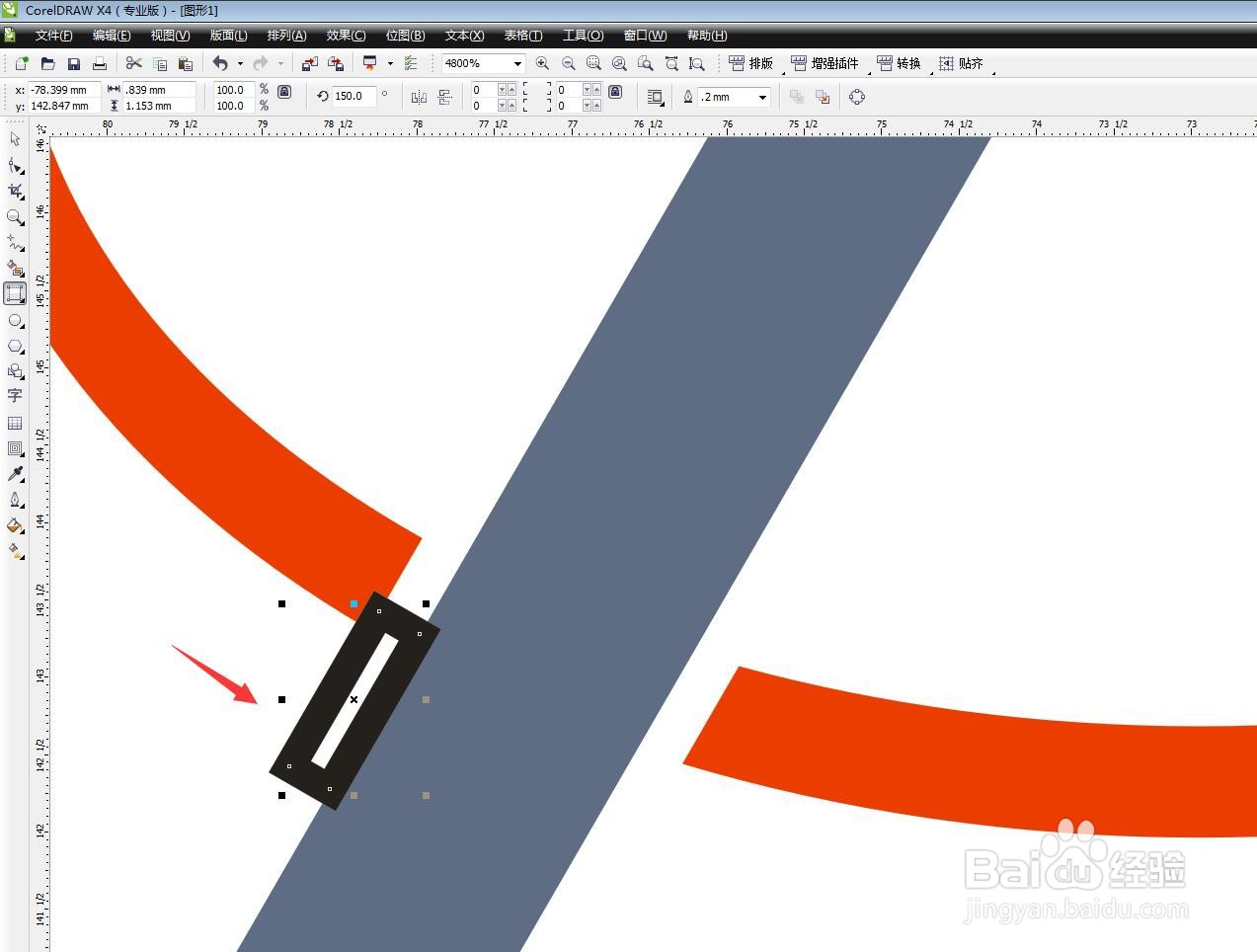Click the rotation angle field 150.0
Viewport: 1257px width, 952px height.
coord(354,97)
